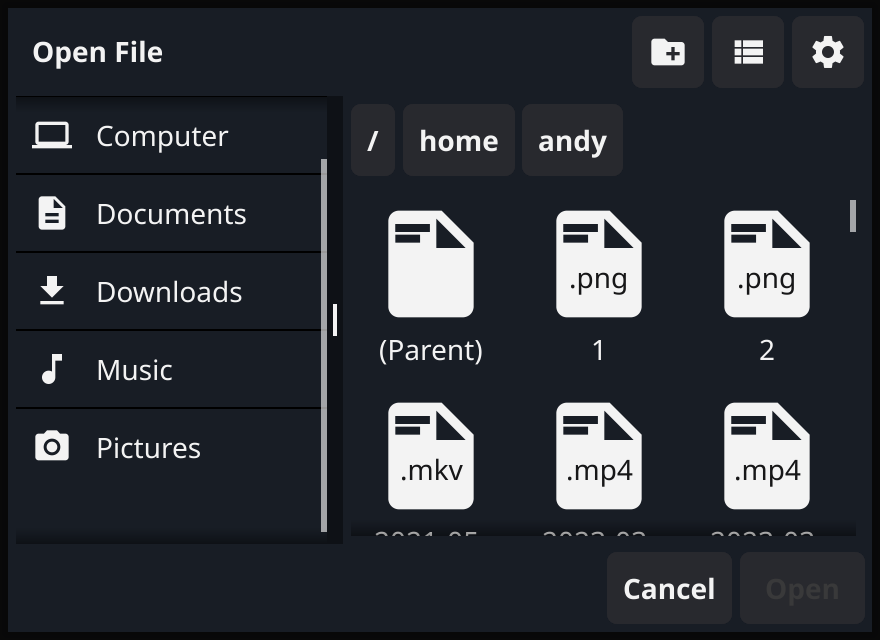
Task: Select the second .mp4 file
Action: [767, 457]
